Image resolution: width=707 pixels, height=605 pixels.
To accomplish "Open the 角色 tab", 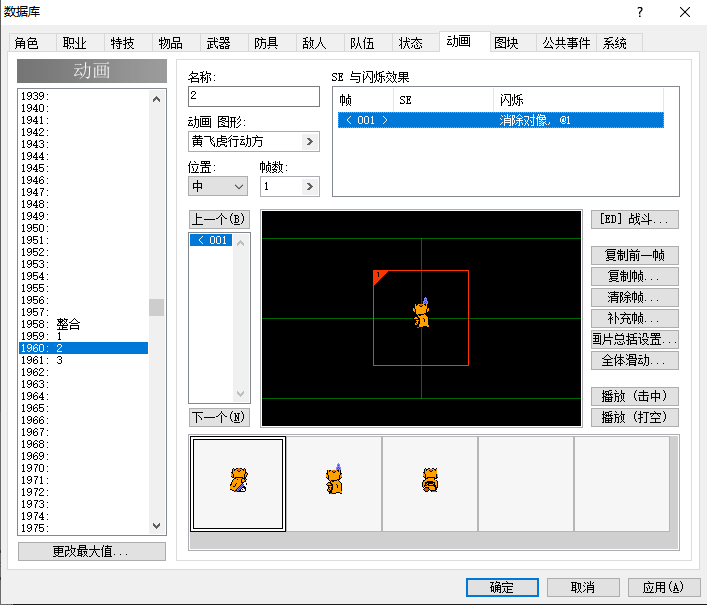I will click(x=32, y=43).
